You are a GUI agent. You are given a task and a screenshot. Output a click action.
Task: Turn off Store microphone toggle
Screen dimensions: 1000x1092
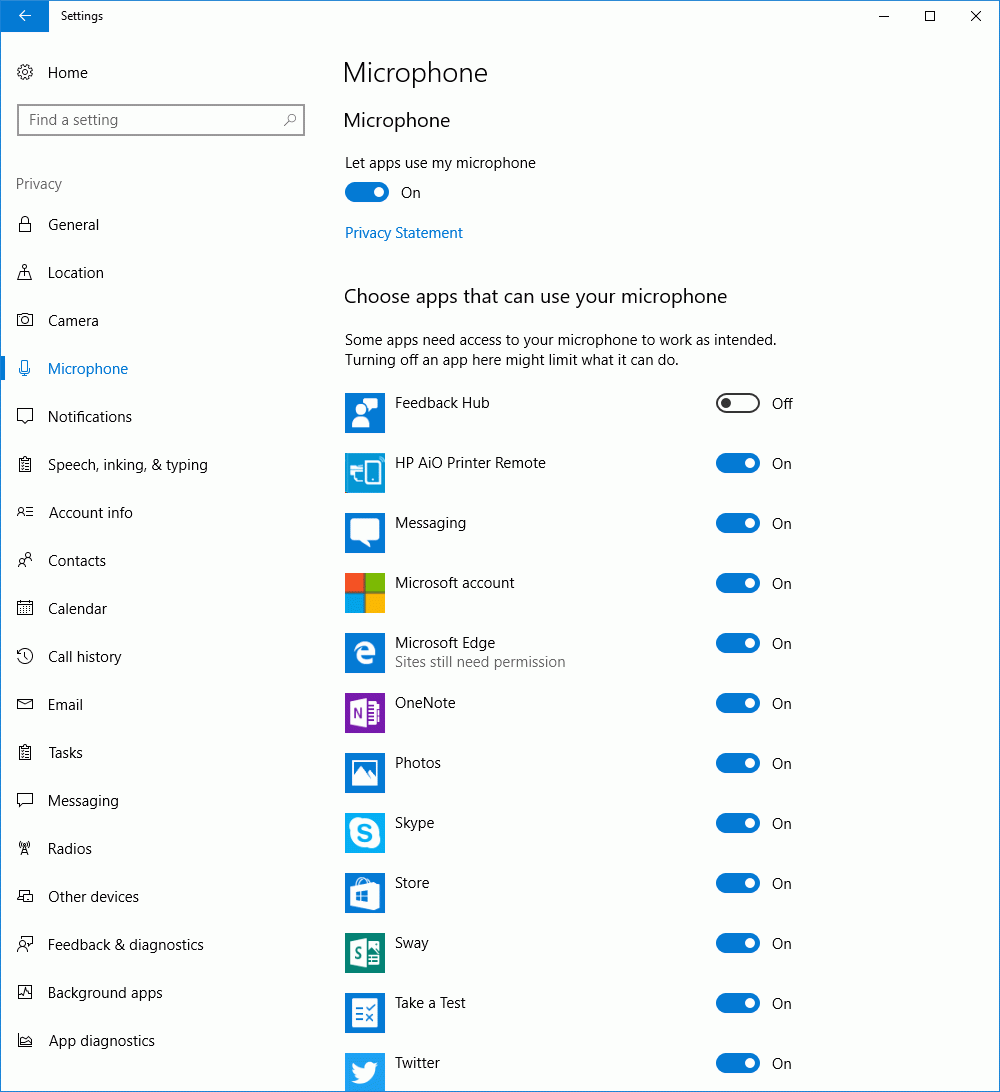tap(737, 882)
